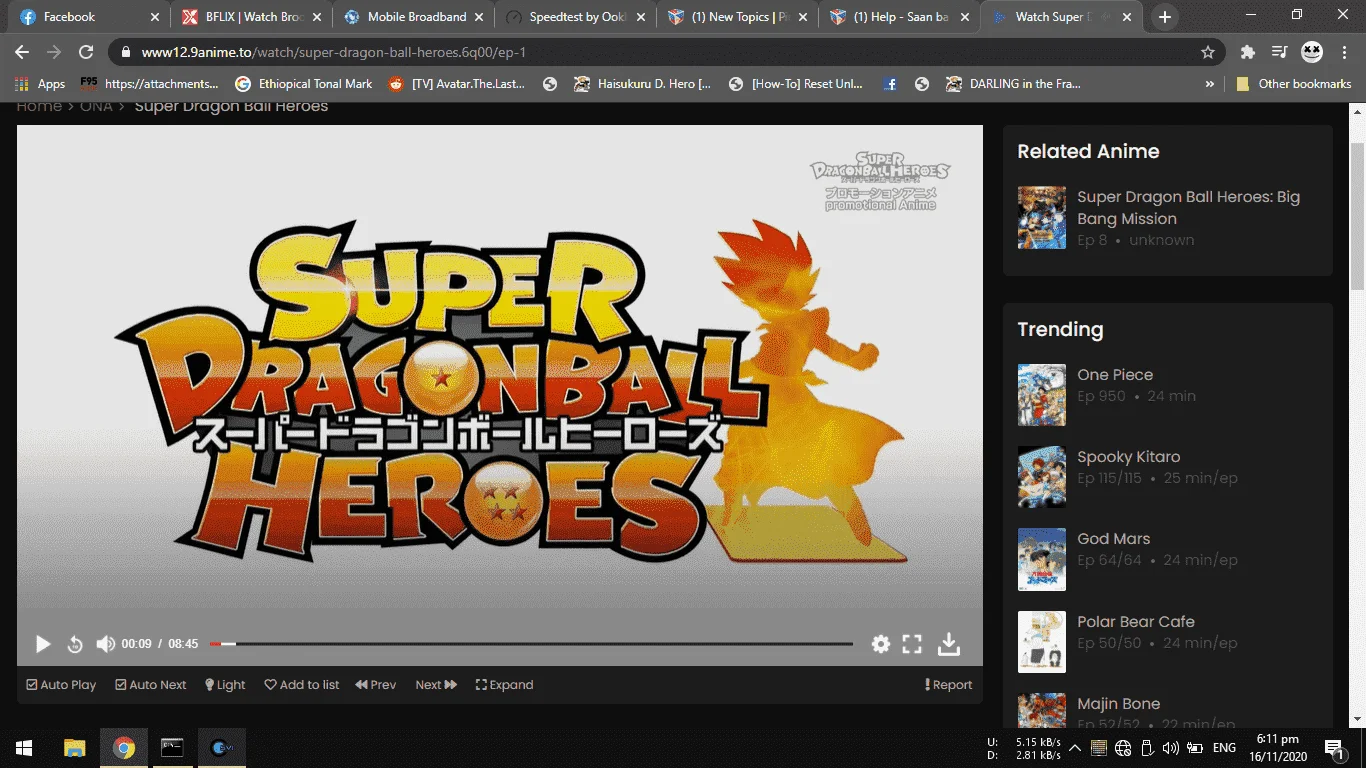
Task: Go to the Next episode
Action: coord(436,685)
